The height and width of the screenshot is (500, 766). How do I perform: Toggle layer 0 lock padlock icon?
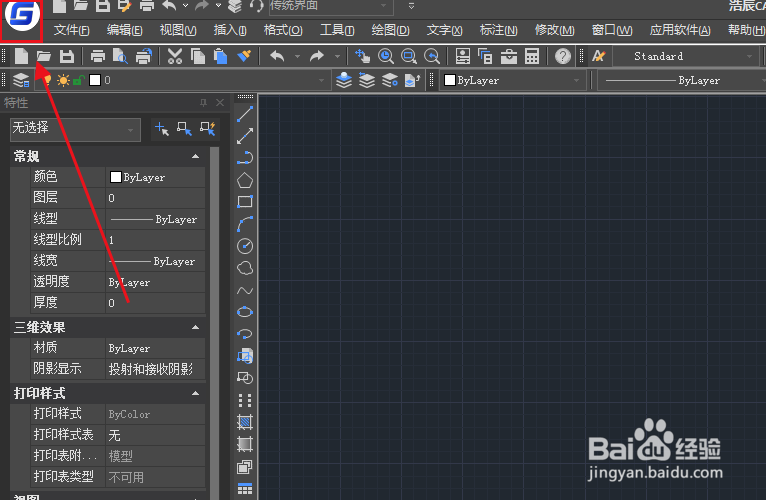(79, 80)
